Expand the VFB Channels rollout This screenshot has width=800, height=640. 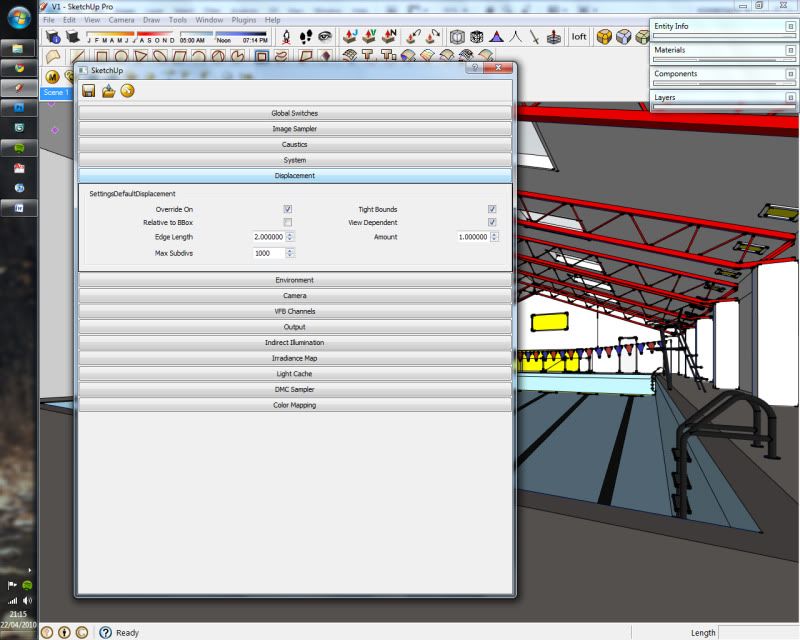coord(295,311)
